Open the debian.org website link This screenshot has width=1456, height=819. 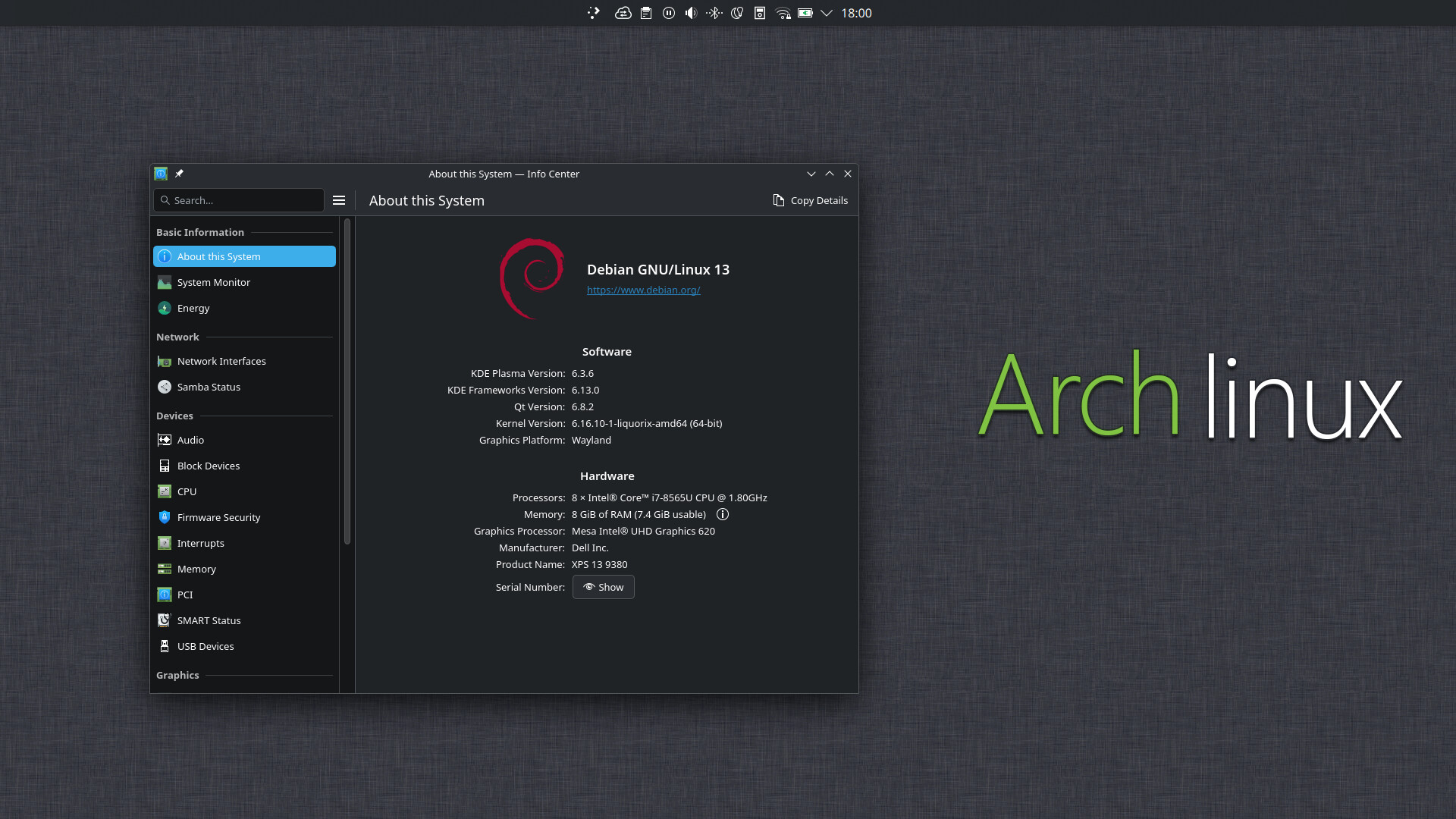coord(643,290)
